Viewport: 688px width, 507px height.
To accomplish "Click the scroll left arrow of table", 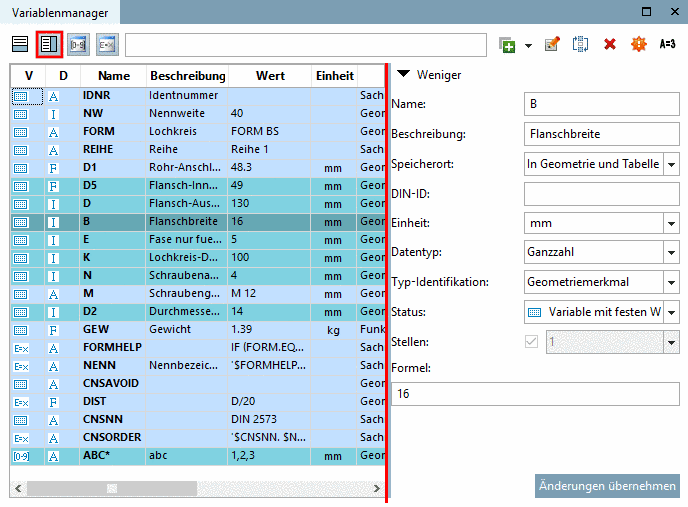I will tap(18, 488).
